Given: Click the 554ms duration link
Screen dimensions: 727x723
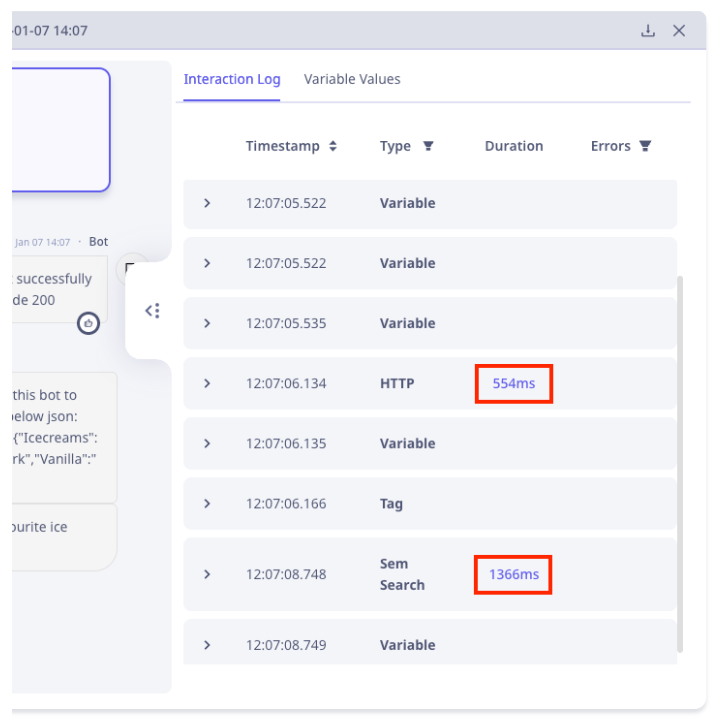Looking at the screenshot, I should (513, 383).
